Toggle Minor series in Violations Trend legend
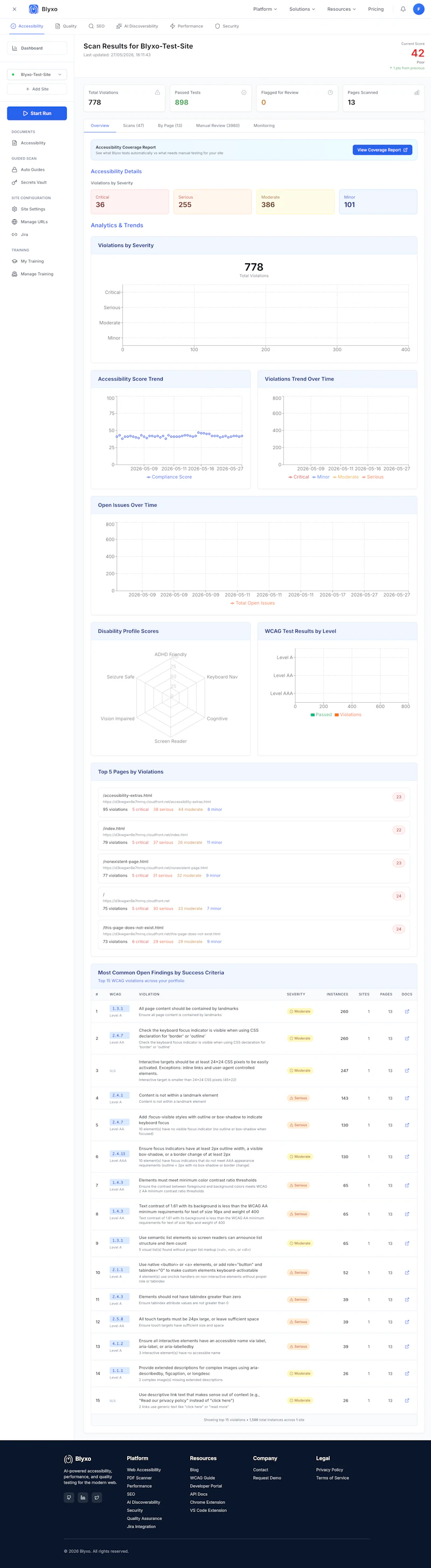 321,477
